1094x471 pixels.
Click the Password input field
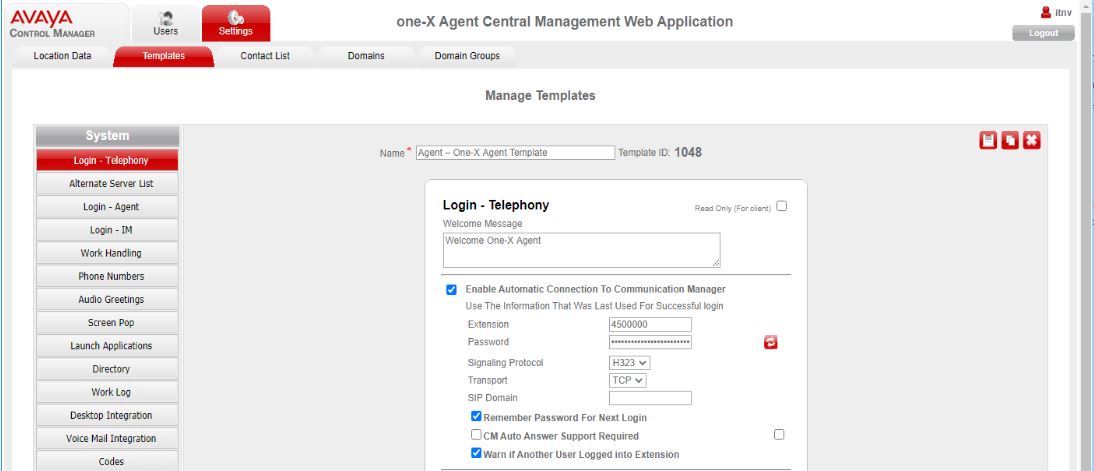coord(650,342)
